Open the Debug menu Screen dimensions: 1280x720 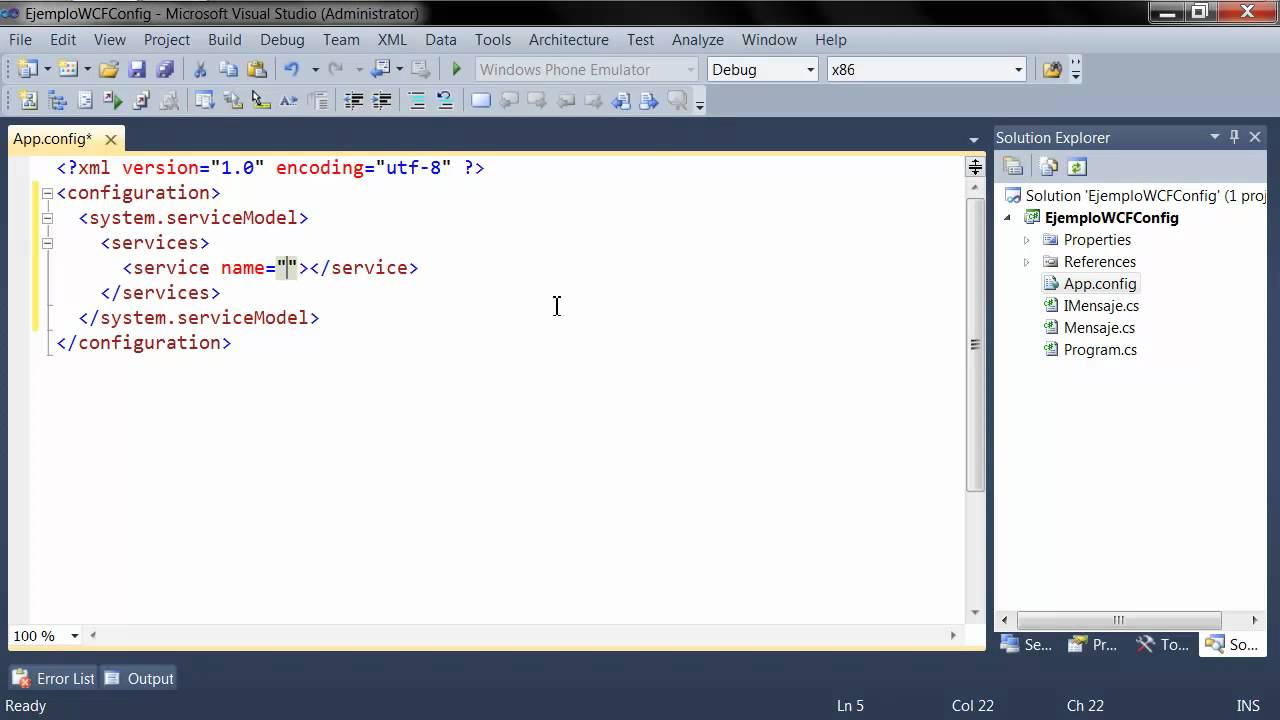(282, 40)
